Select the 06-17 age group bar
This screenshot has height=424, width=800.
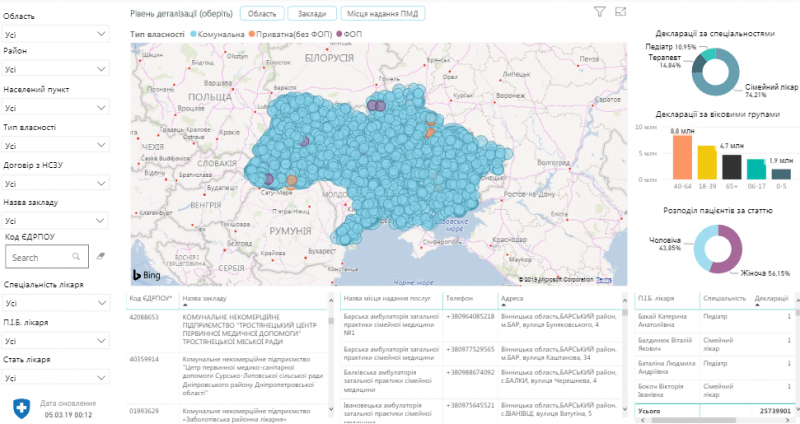pyautogui.click(x=756, y=169)
